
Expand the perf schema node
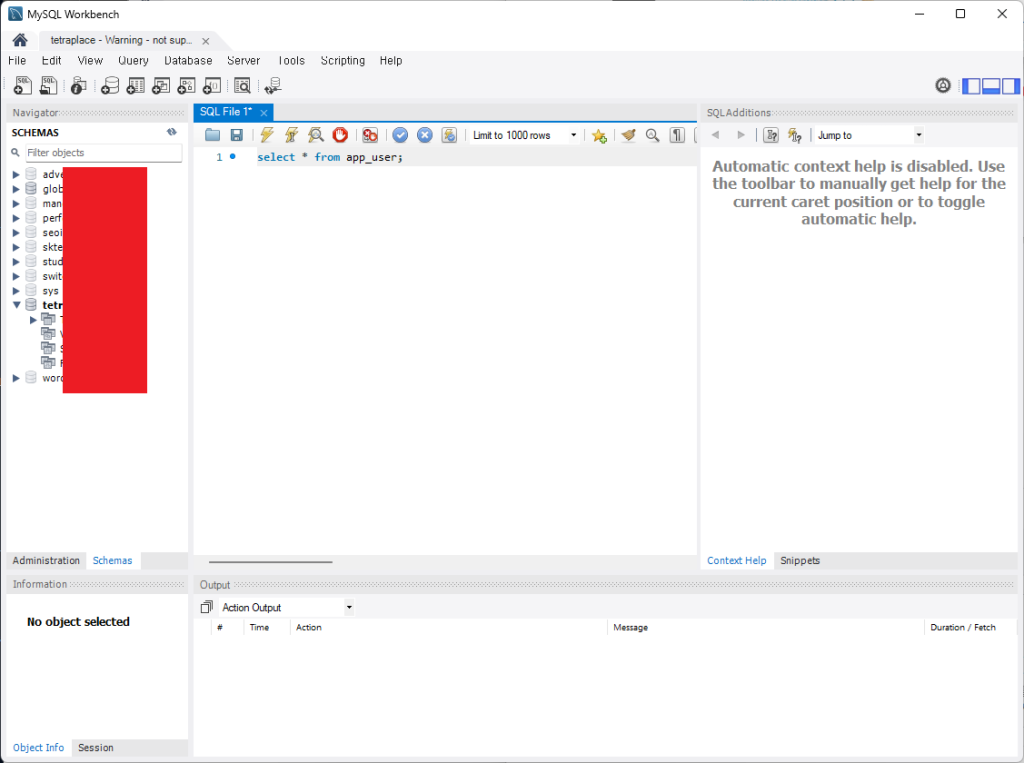click(16, 218)
